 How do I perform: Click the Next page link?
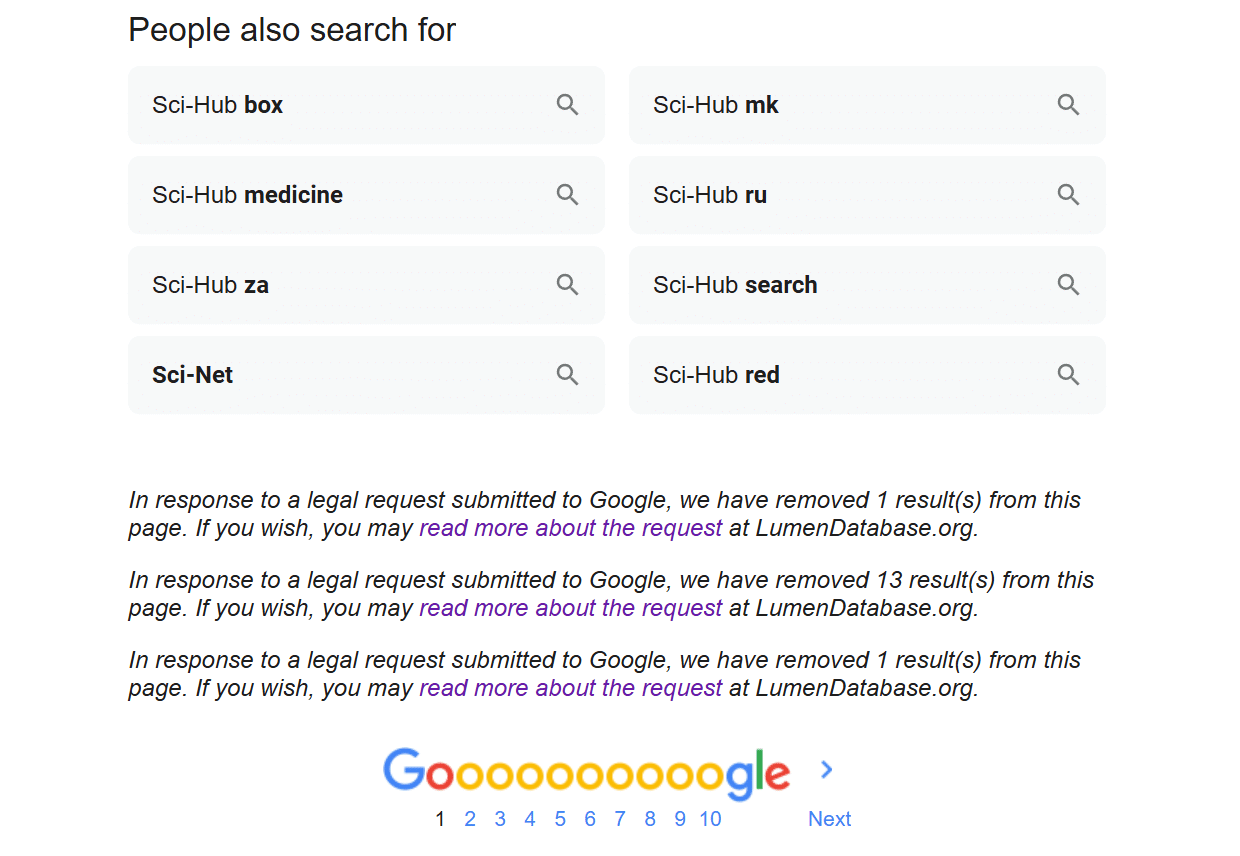(x=829, y=819)
